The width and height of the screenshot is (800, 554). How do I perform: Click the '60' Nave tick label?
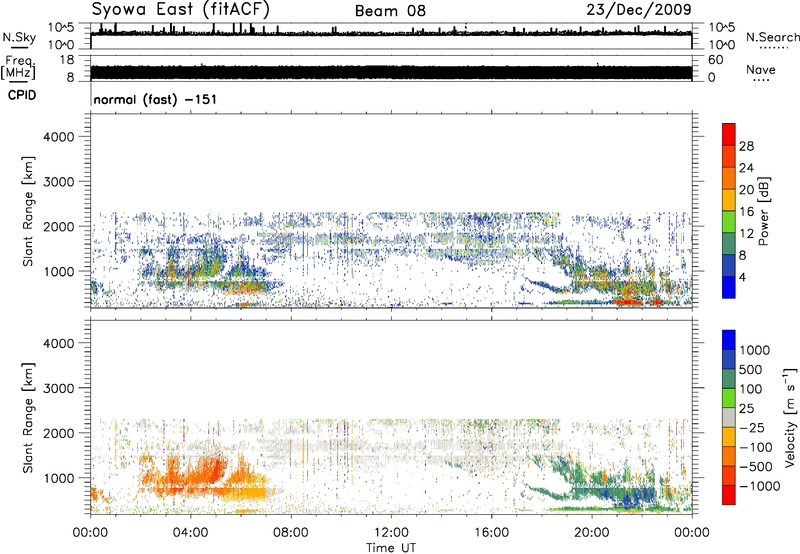715,60
